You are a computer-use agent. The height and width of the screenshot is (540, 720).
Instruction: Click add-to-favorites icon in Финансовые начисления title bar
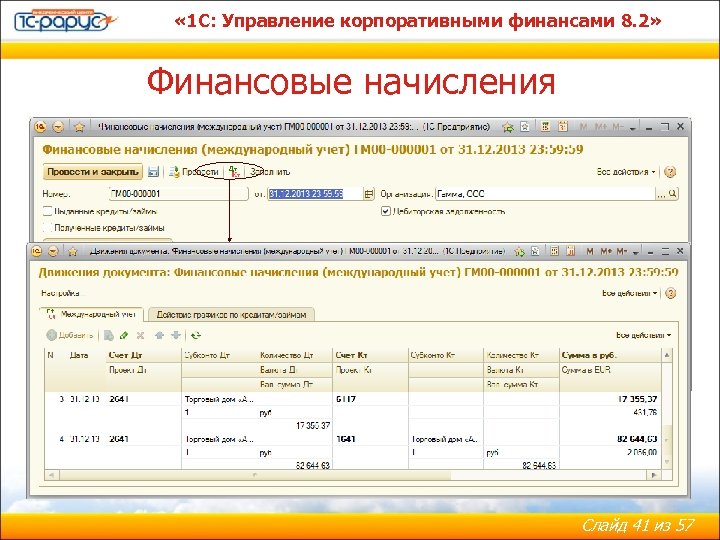508,127
